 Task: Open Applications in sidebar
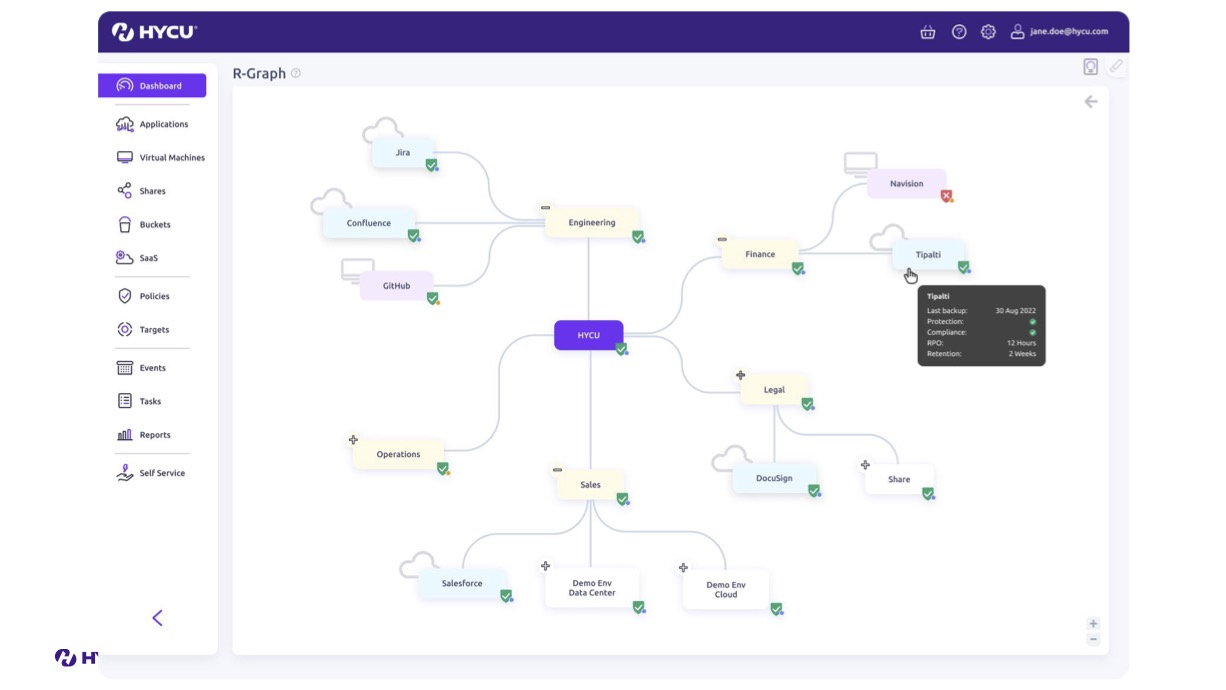point(152,124)
